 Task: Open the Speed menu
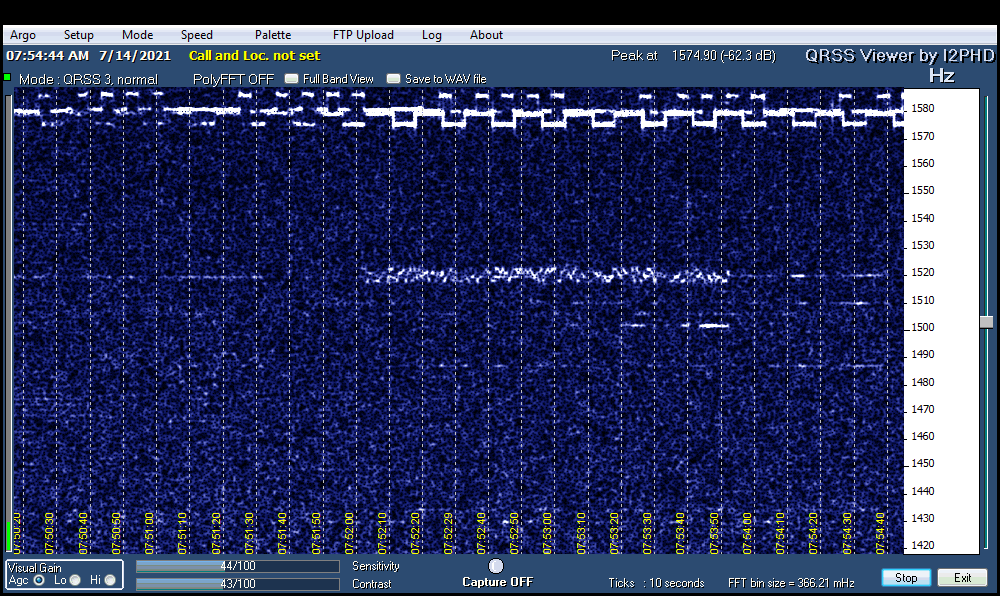pyautogui.click(x=196, y=35)
